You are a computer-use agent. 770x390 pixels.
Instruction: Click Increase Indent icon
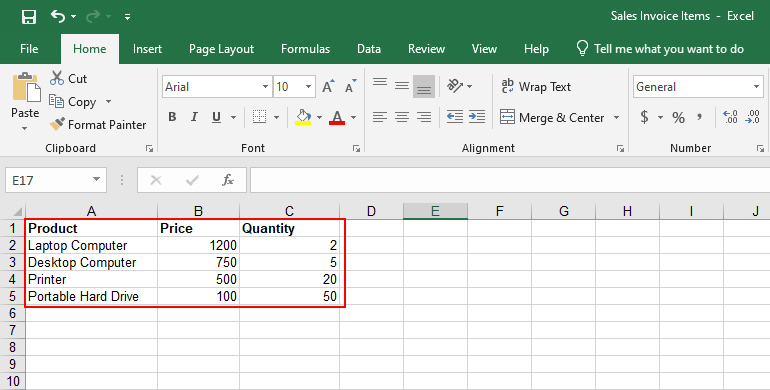tap(477, 117)
